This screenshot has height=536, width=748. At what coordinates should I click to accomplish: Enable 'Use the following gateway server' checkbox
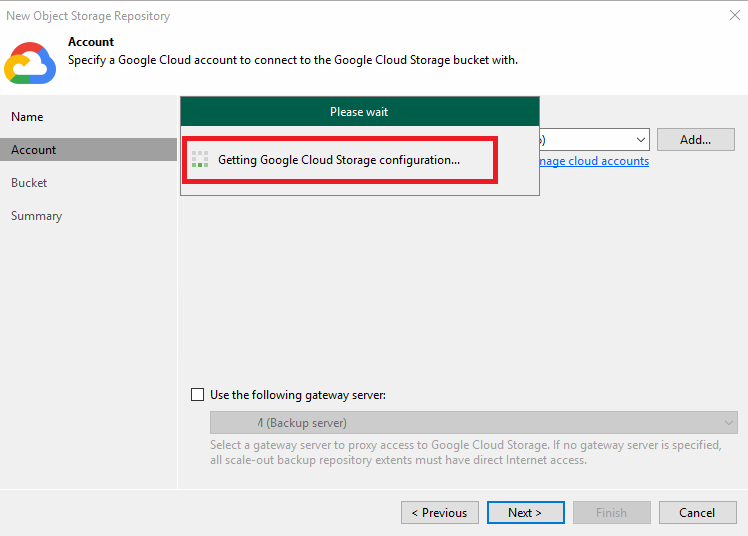click(x=197, y=395)
